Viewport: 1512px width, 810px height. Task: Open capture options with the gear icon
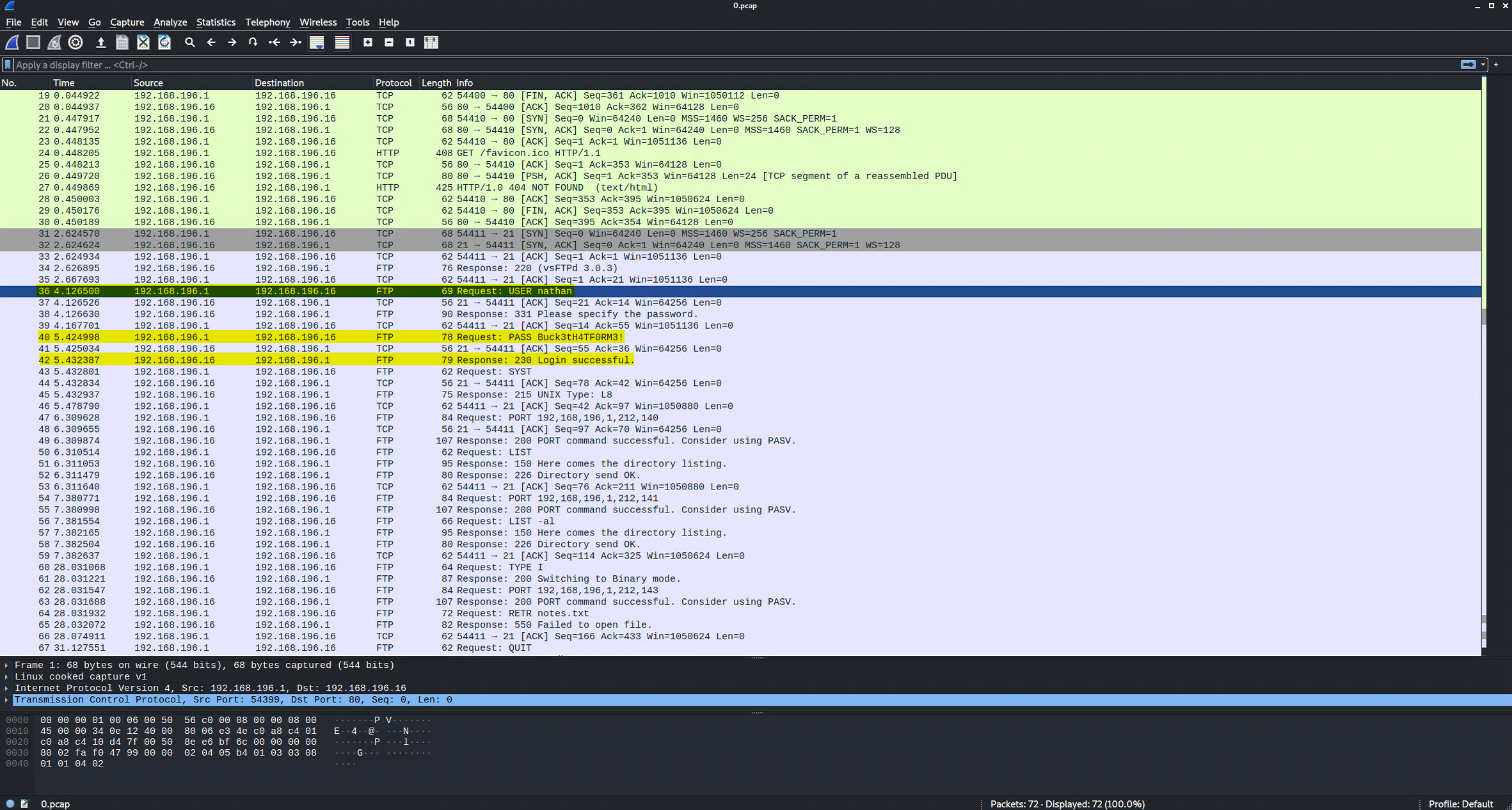pyautogui.click(x=76, y=42)
